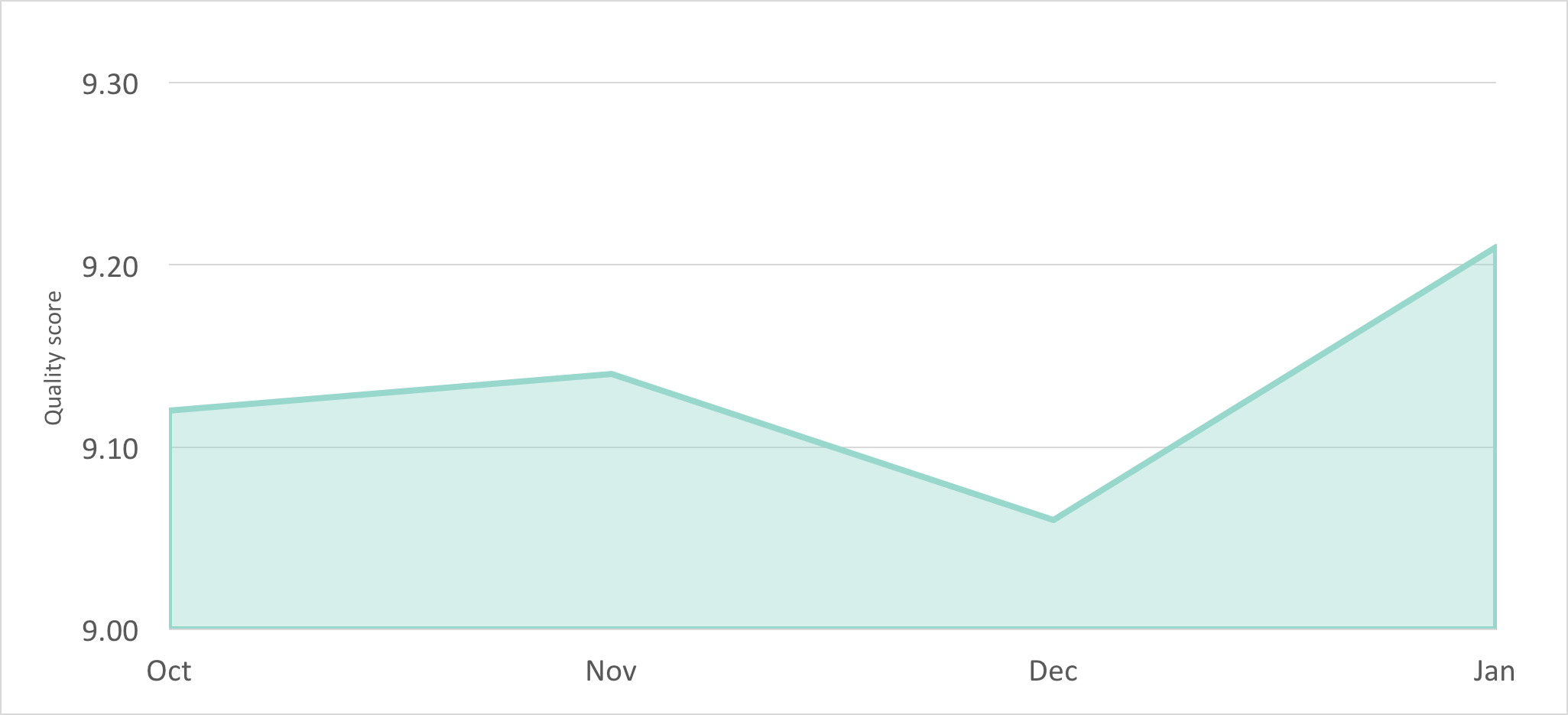Select the falling line segment from Nov to Dec
The height and width of the screenshot is (715, 1568).
pyautogui.click(x=833, y=447)
